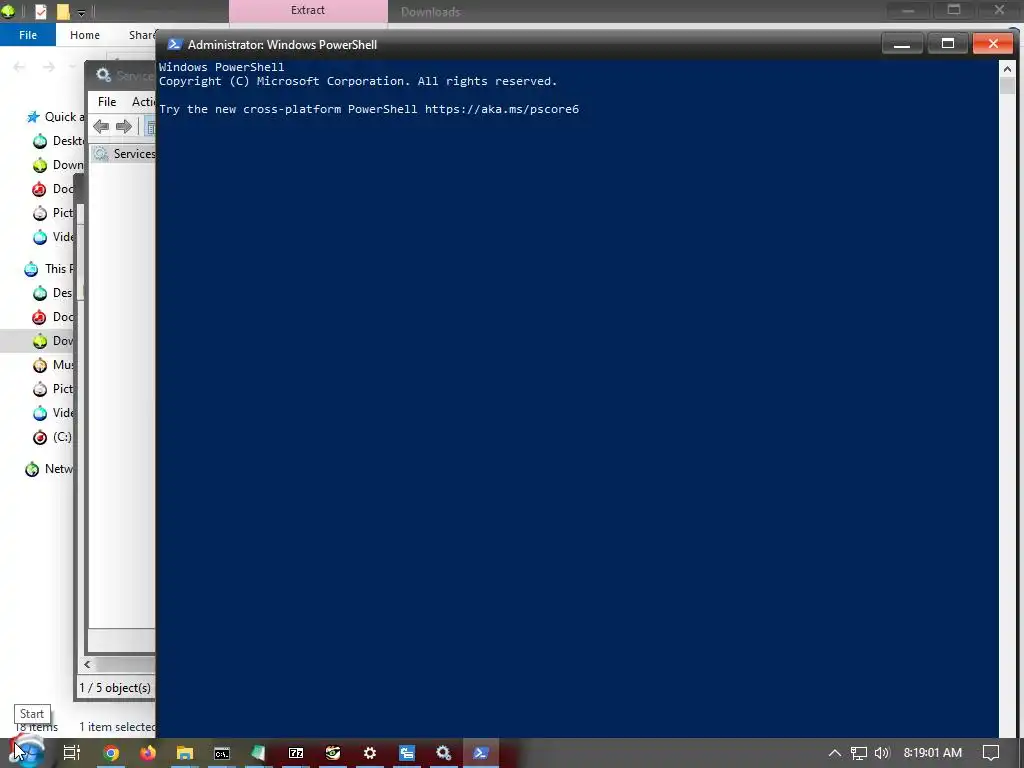Click the 8:19:01 AM taskbar clock
Image resolution: width=1024 pixels, height=768 pixels.
tap(933, 753)
